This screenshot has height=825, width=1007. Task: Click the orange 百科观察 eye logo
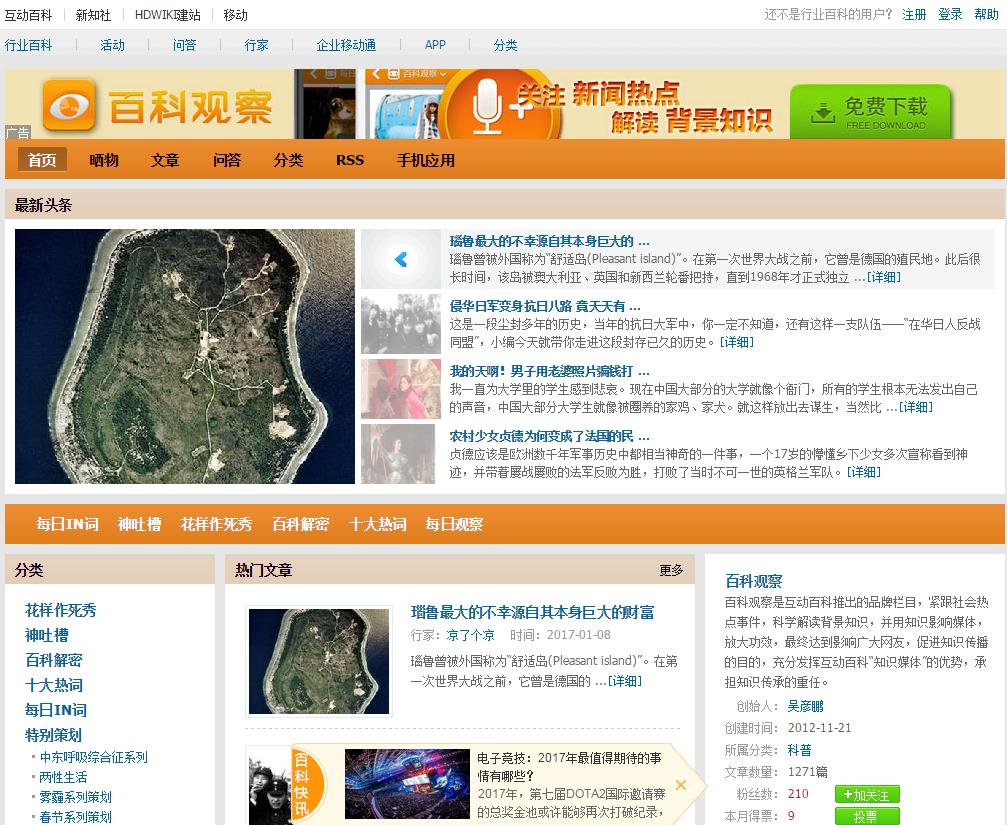coord(69,105)
